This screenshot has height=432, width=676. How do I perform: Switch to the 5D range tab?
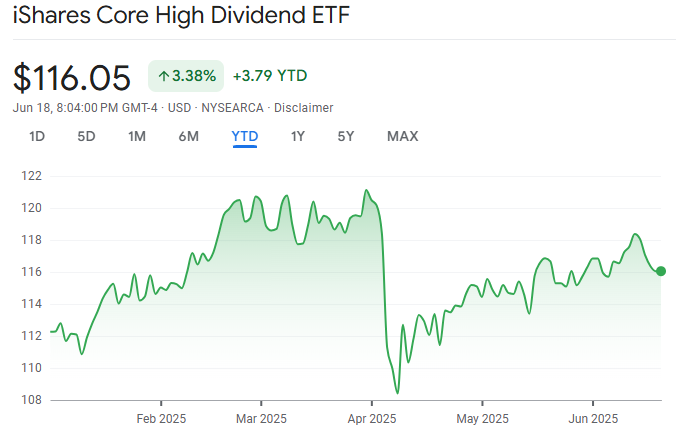point(86,137)
